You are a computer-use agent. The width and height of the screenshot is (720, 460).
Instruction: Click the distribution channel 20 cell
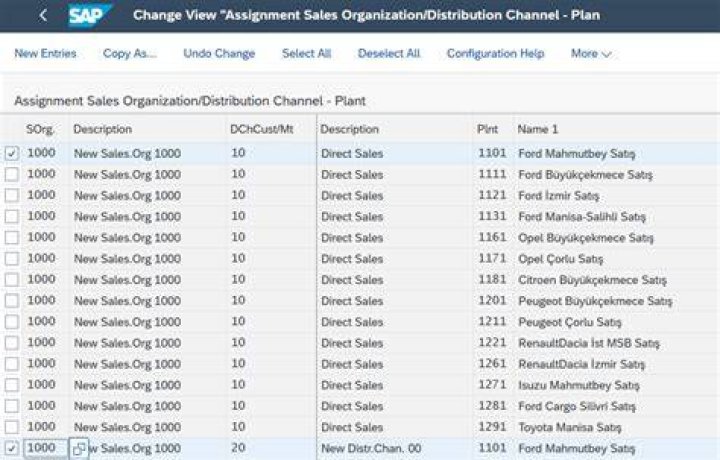coord(238,448)
